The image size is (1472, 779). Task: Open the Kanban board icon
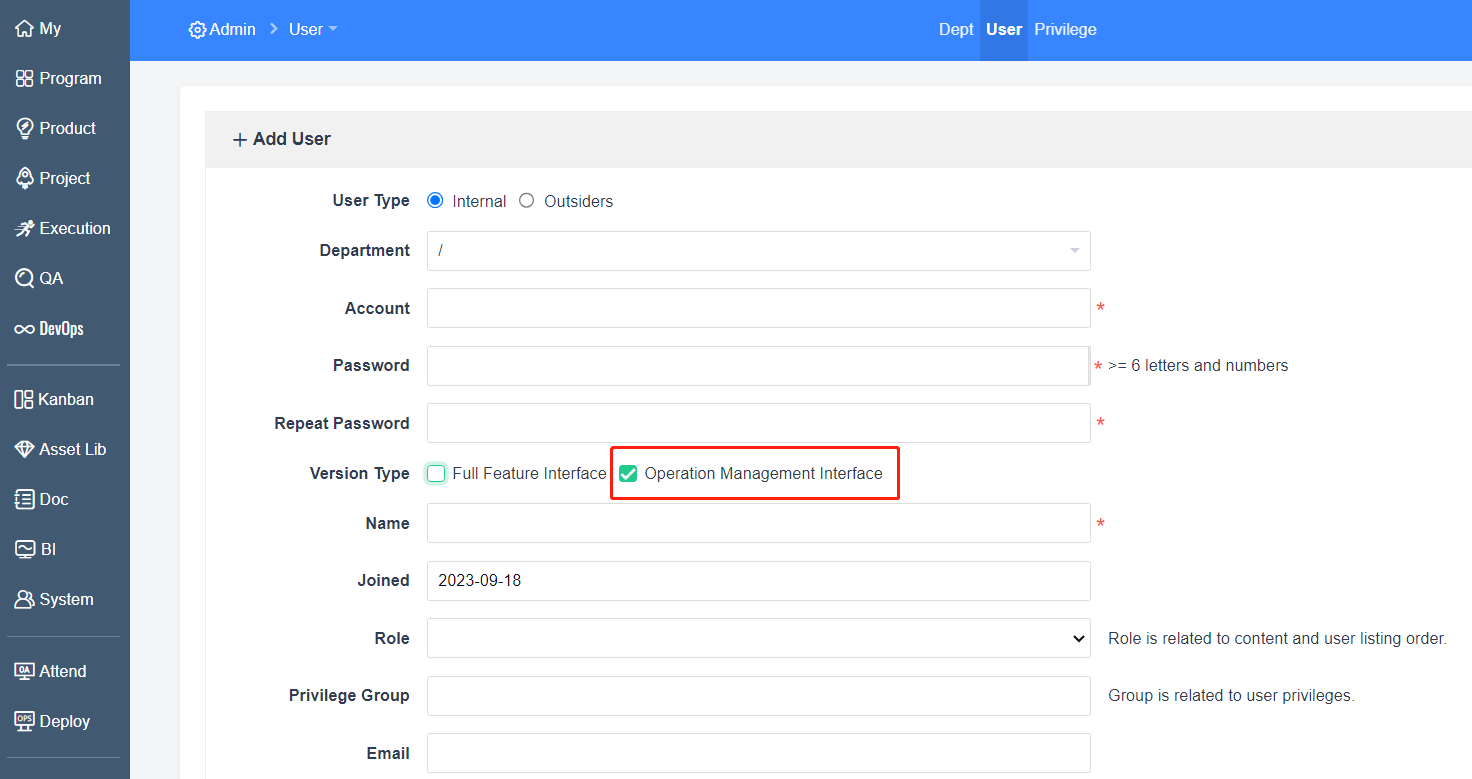coord(25,400)
